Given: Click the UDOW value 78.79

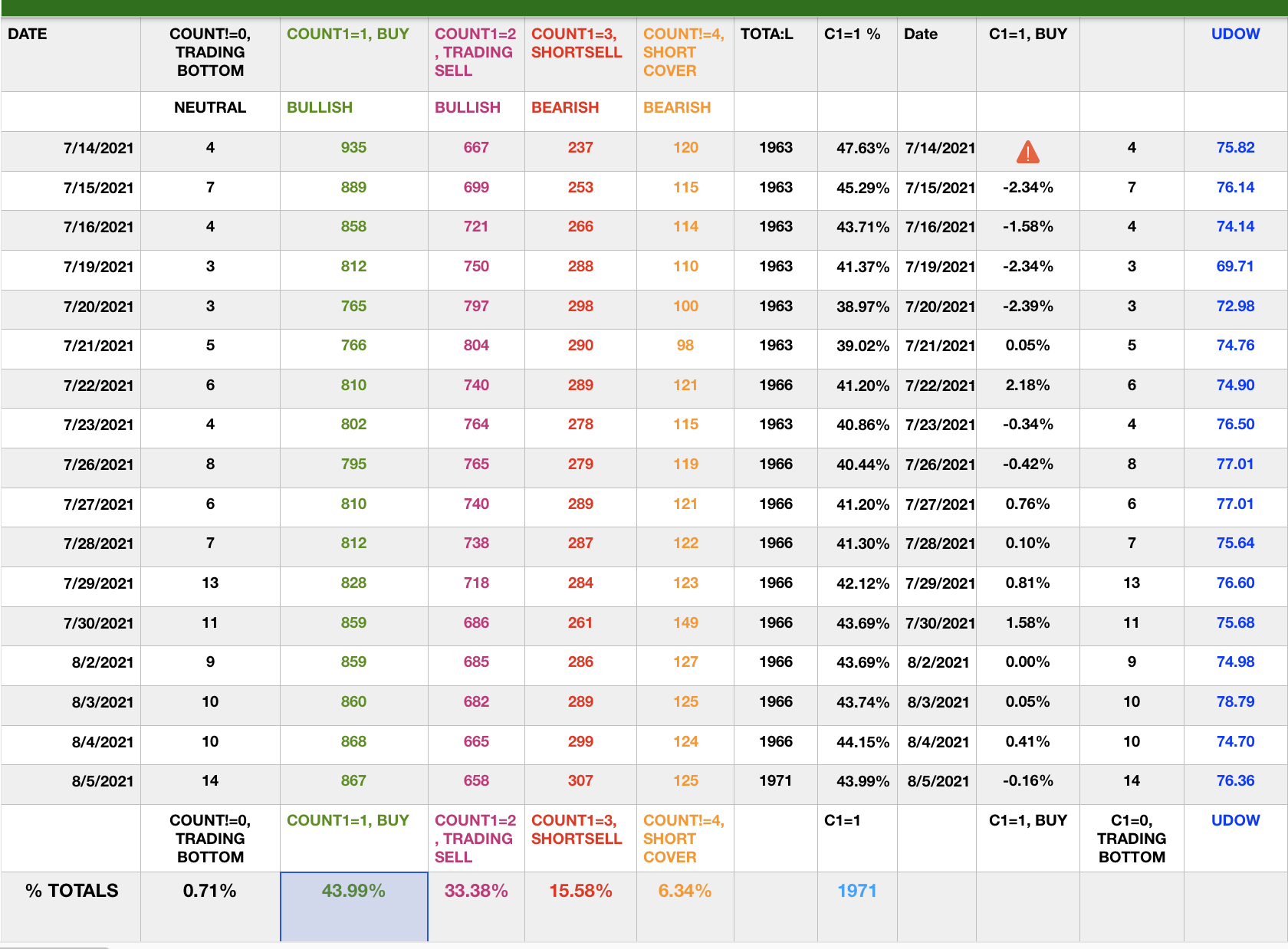Looking at the screenshot, I should click(1235, 701).
